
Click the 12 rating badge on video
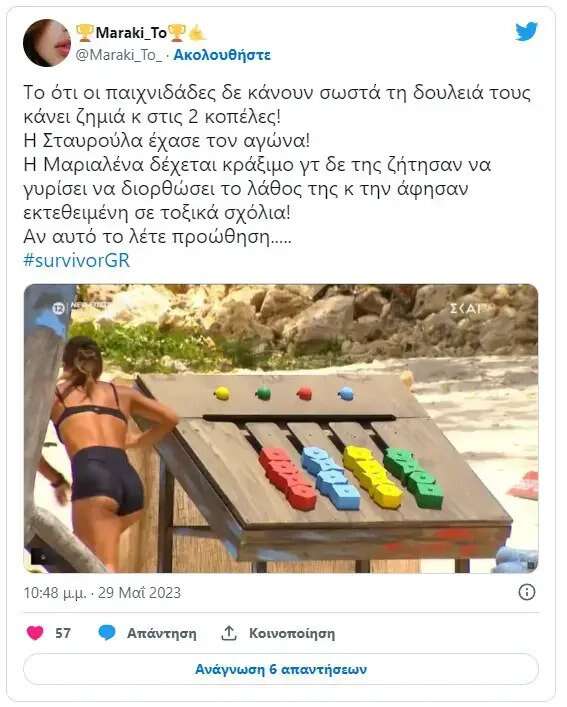pos(58,308)
